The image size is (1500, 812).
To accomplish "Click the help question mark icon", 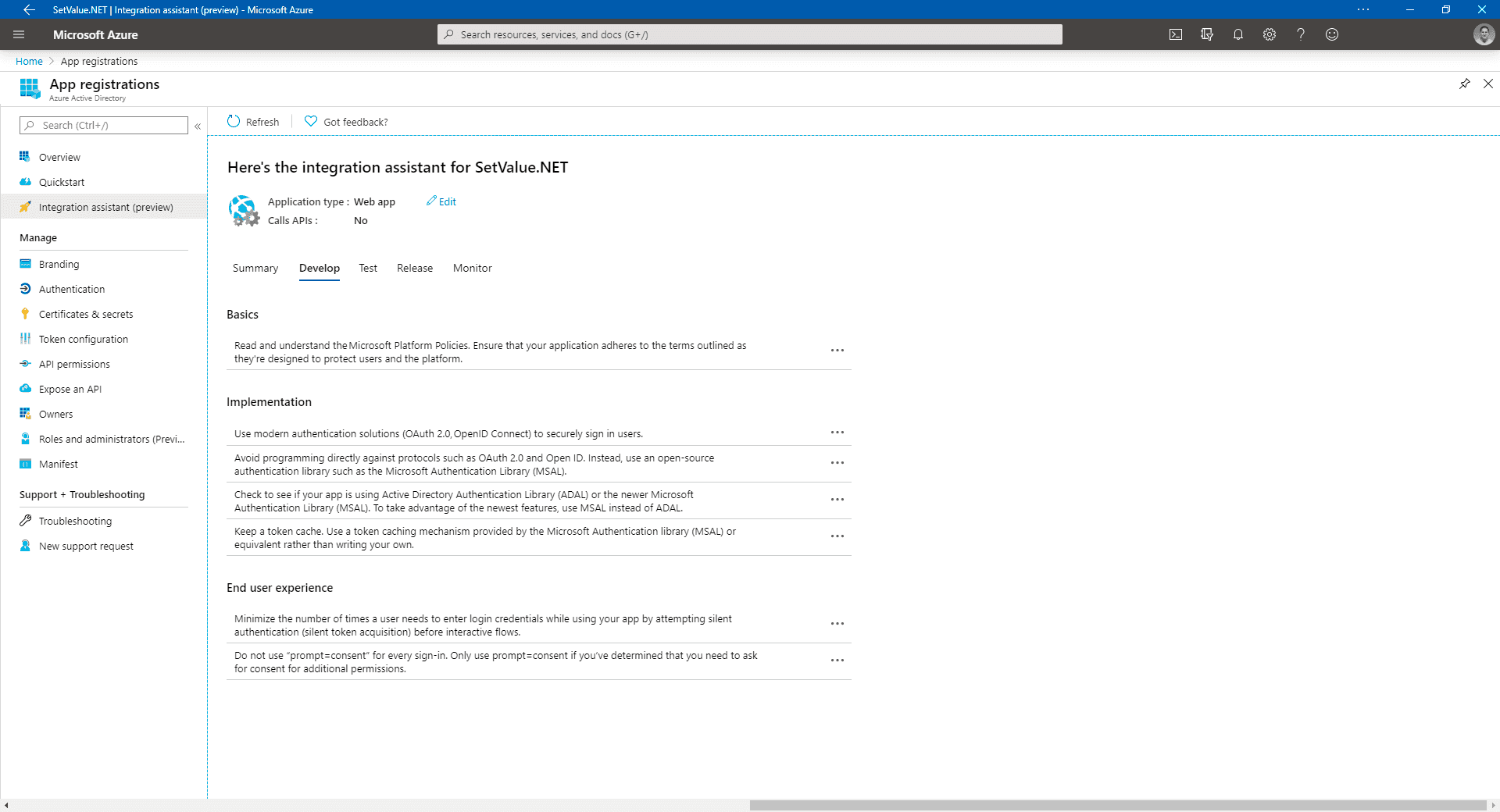I will tap(1301, 34).
